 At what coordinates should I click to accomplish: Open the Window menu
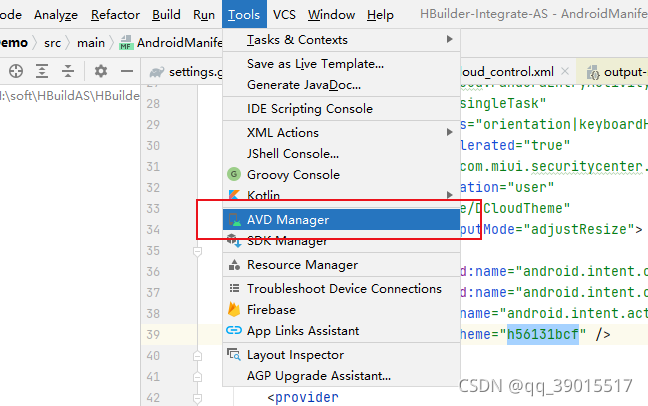[331, 15]
